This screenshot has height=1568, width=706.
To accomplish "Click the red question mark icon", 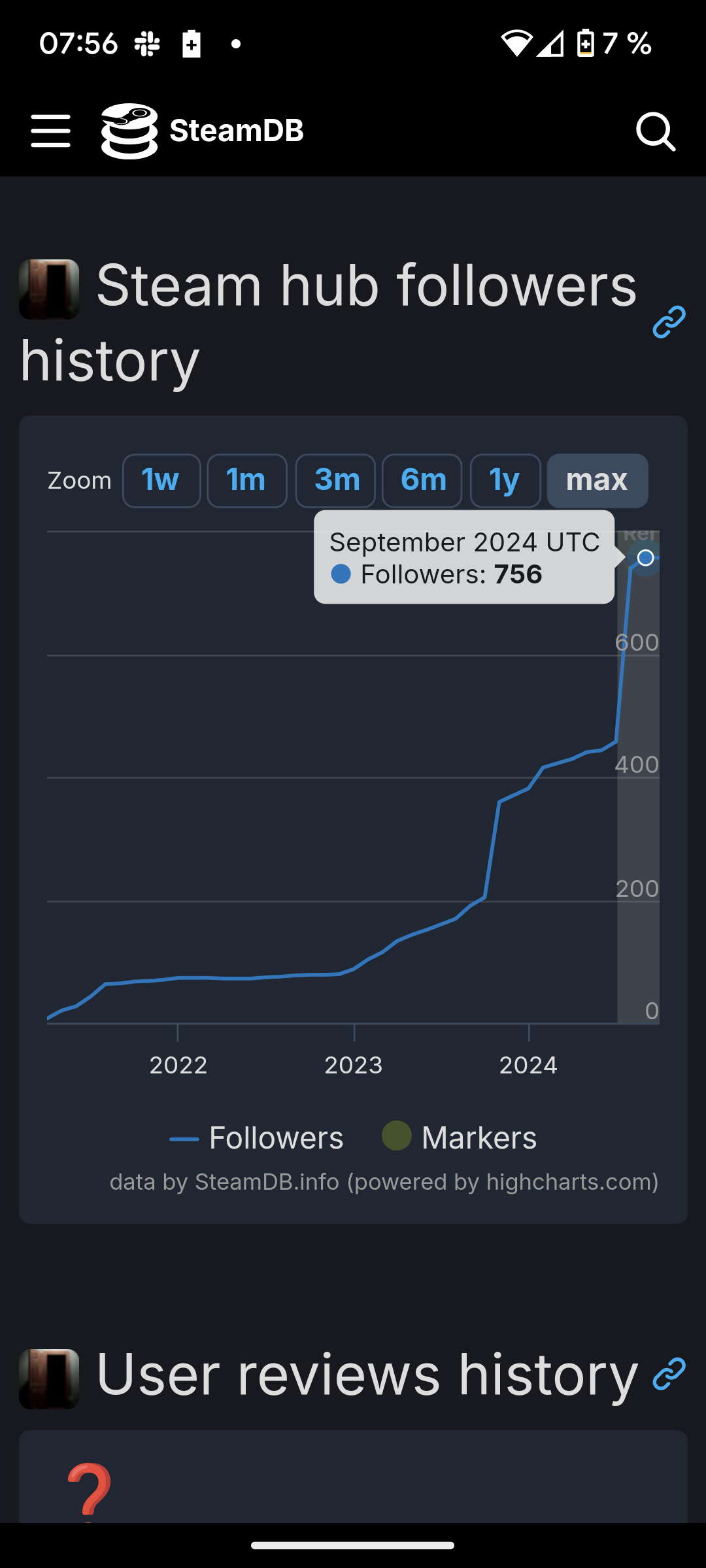I will click(x=89, y=1490).
